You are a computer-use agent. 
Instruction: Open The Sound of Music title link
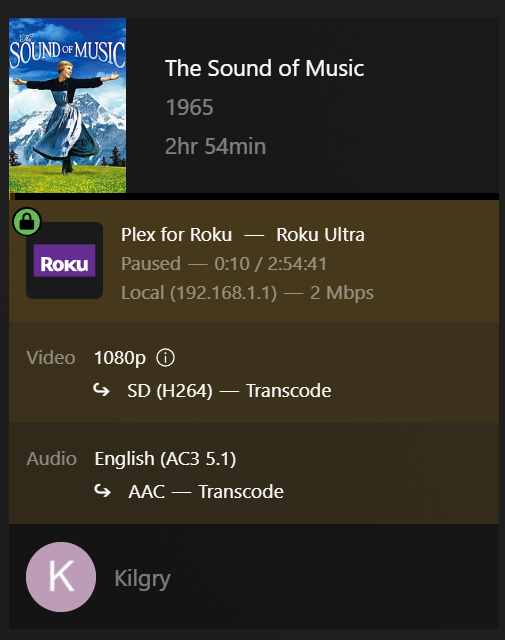265,68
